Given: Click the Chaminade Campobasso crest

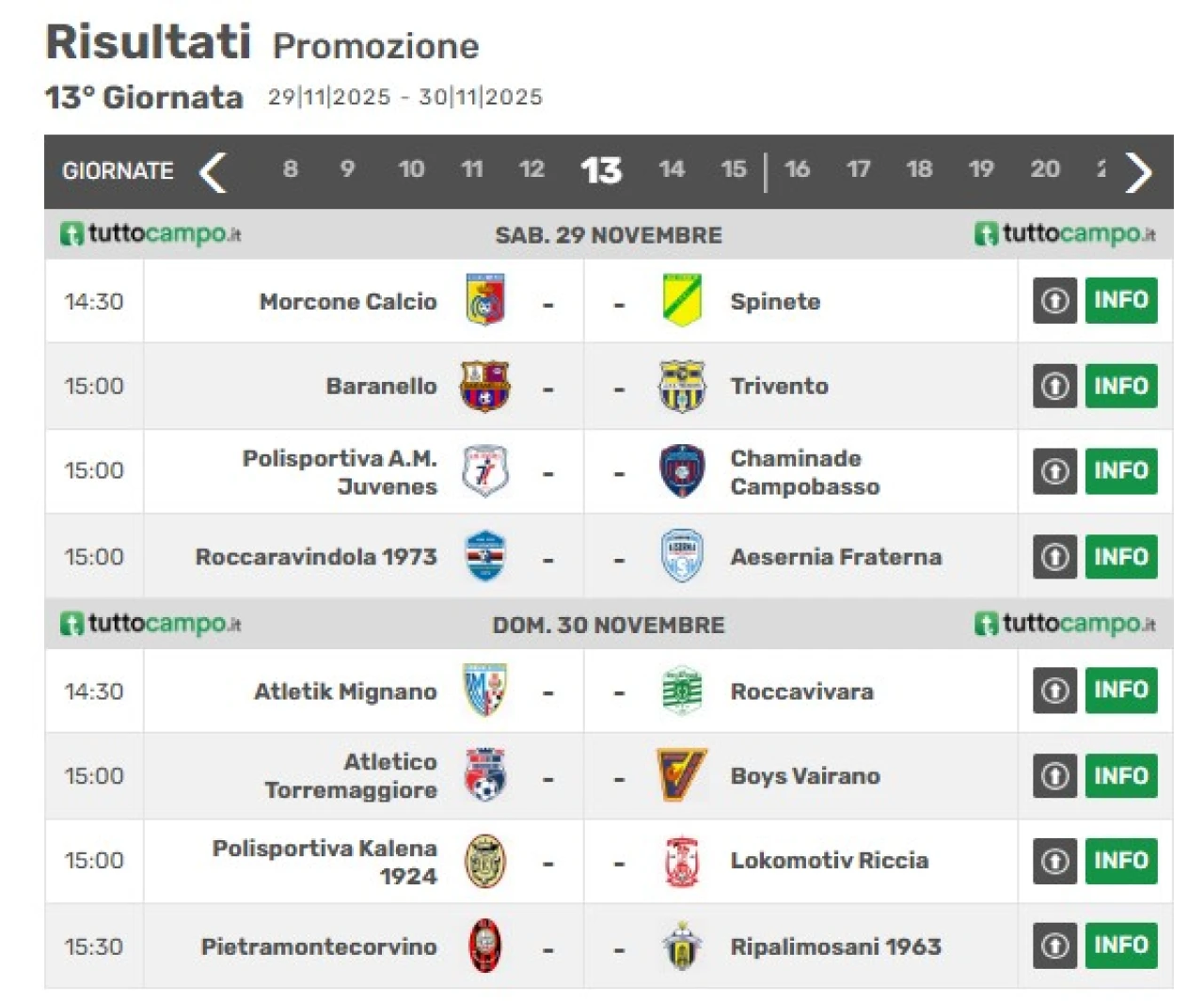Looking at the screenshot, I should coord(682,470).
